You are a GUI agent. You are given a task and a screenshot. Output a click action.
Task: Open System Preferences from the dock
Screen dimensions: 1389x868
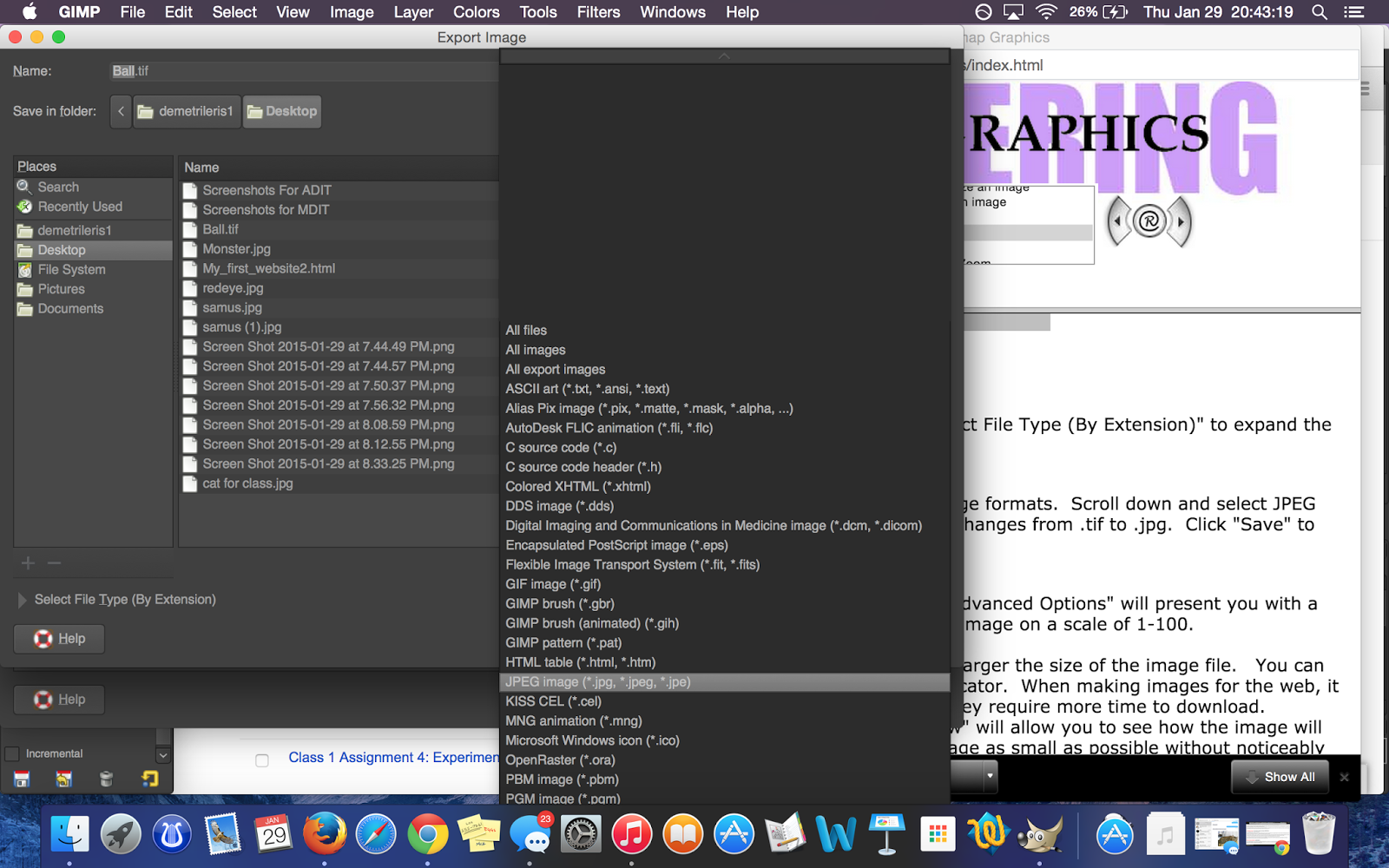click(581, 834)
